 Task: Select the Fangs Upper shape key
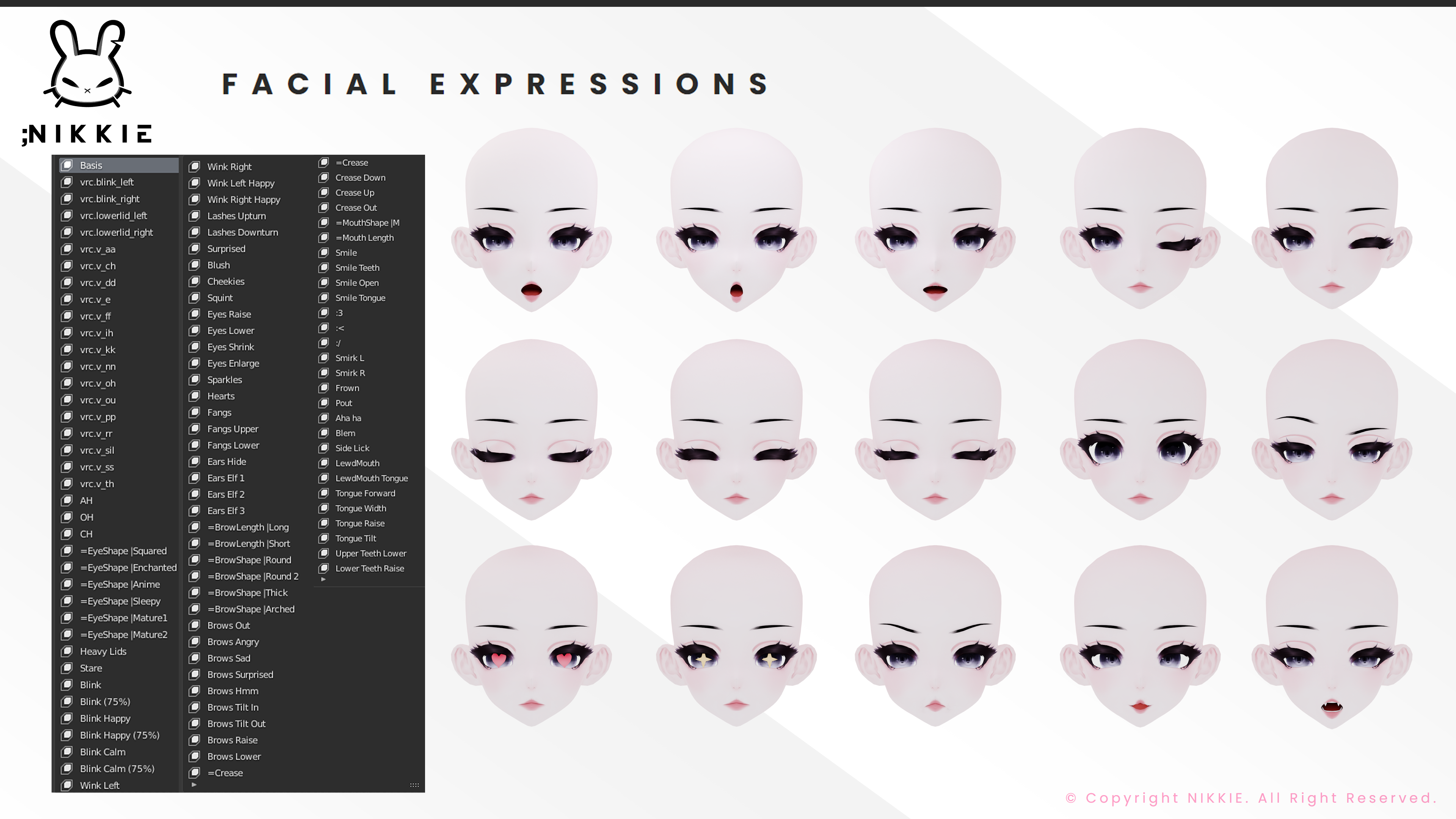232,429
